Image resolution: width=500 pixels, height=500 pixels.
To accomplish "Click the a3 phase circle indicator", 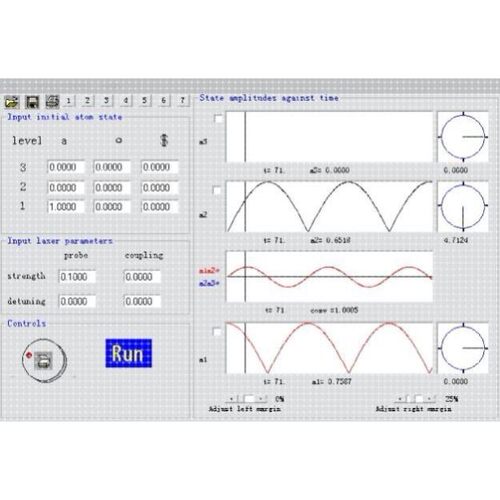I will coord(463,137).
